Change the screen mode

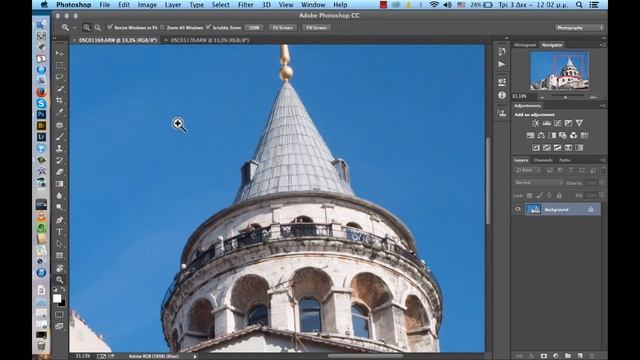coord(60,326)
